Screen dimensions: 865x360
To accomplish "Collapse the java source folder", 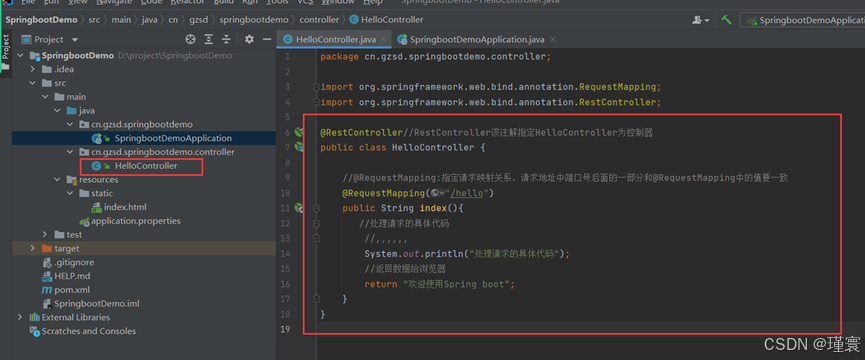I will tap(57, 111).
